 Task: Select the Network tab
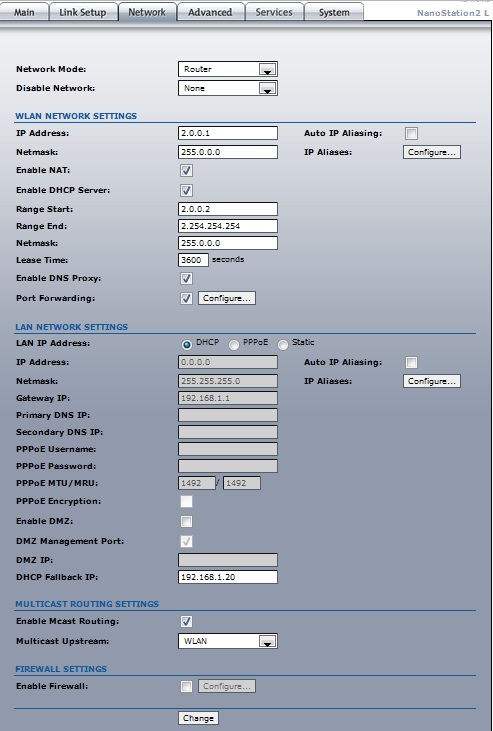click(147, 12)
